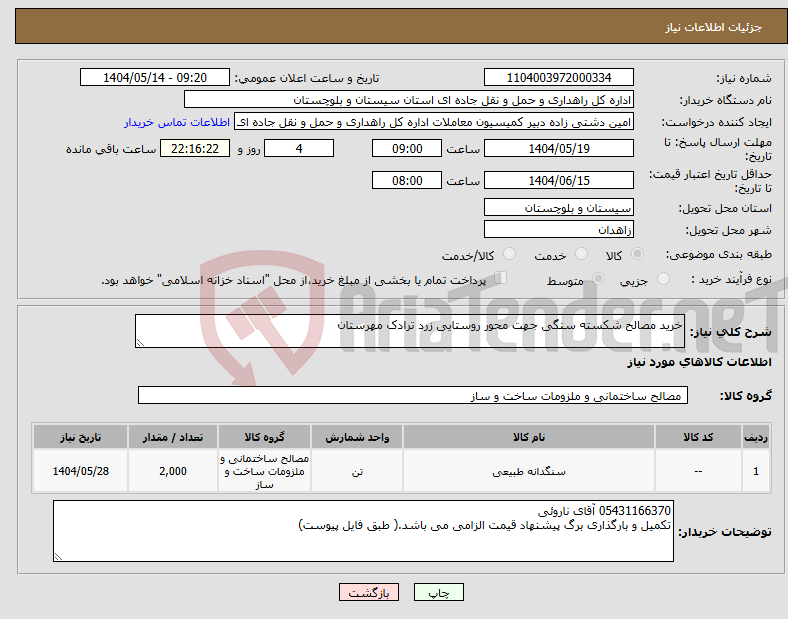Click the price validity time 08:00
788x619 pixels.
point(407,180)
